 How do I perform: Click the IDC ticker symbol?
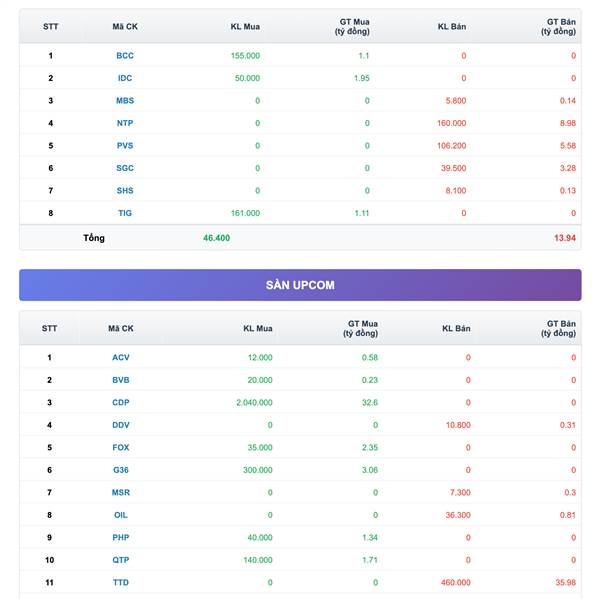125,78
